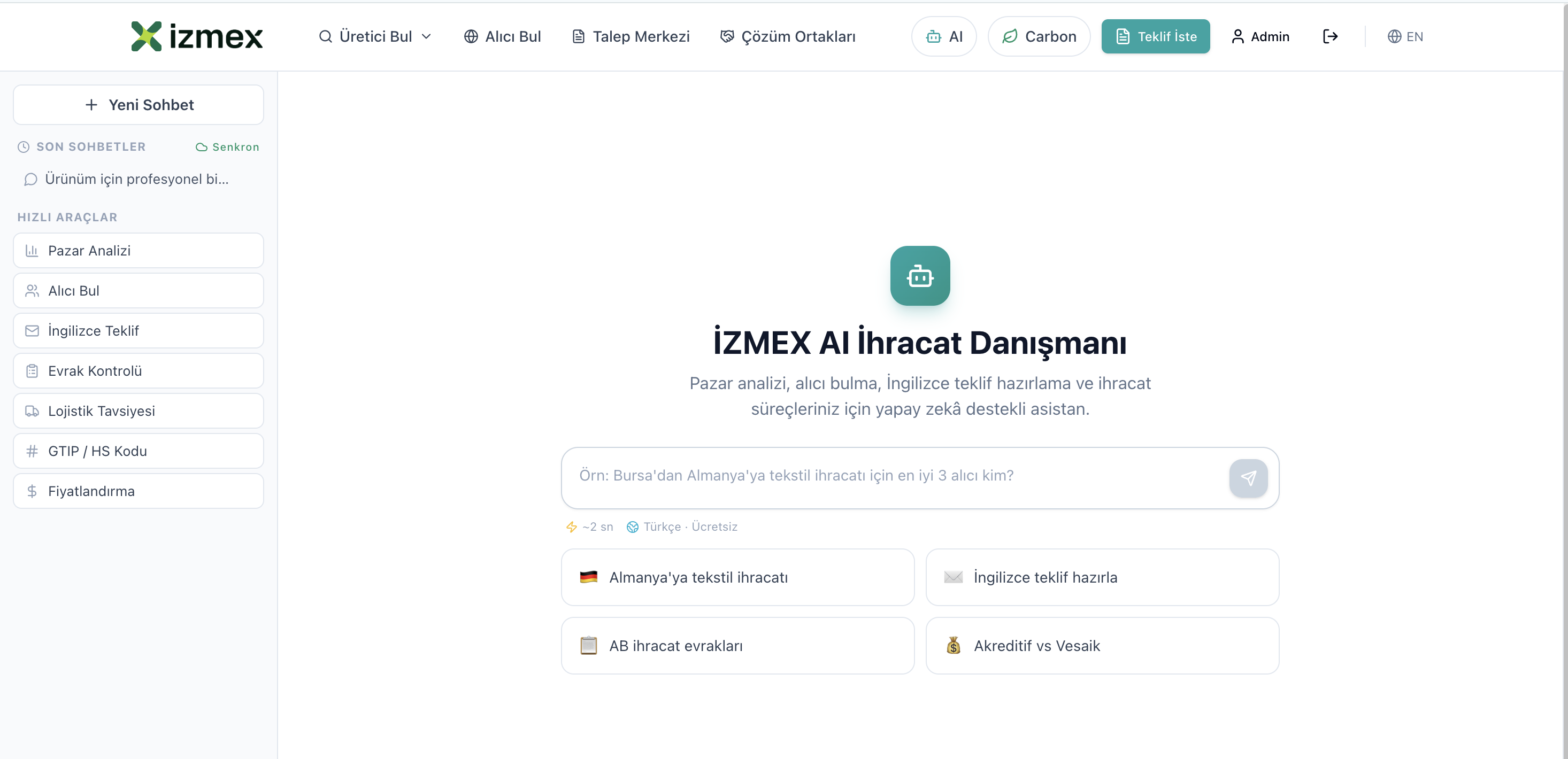Click the large robot assistant icon
This screenshot has height=759, width=1568.
coord(920,276)
